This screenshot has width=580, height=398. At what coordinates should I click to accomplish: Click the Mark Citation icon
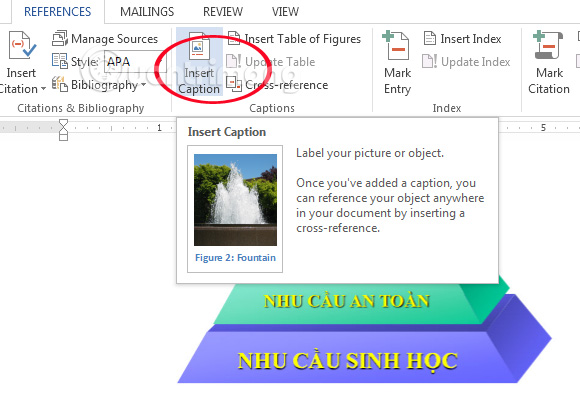[x=548, y=45]
